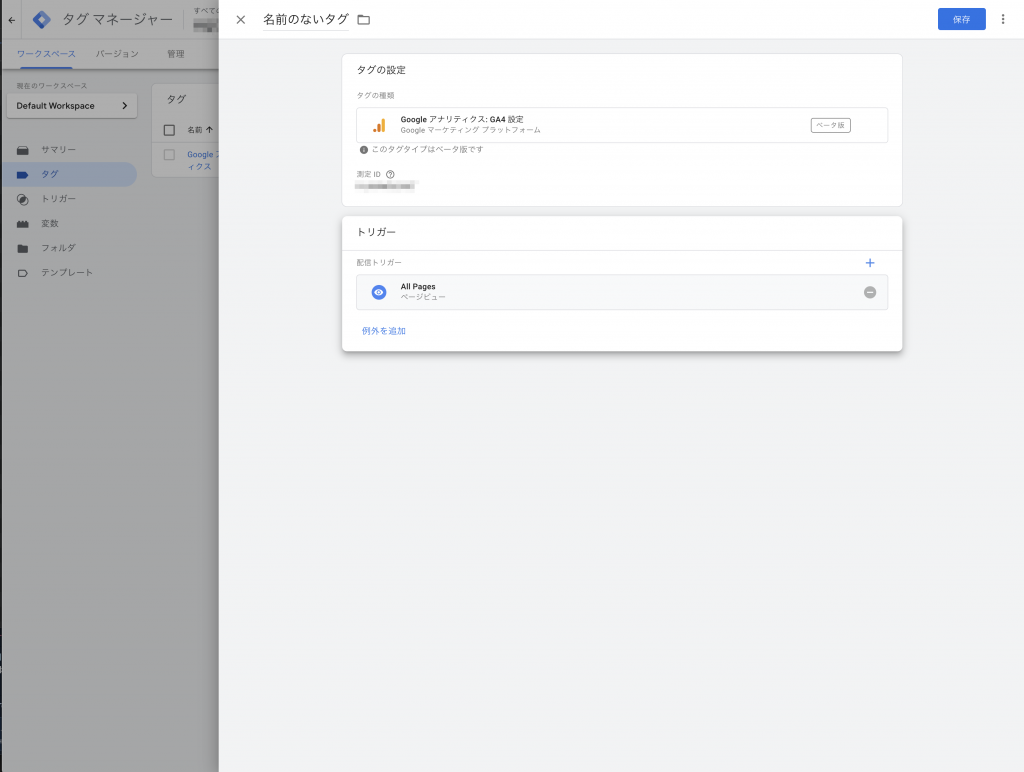1024x772 pixels.
Task: Click the サマリー briefcase icon
Action: click(x=23, y=150)
